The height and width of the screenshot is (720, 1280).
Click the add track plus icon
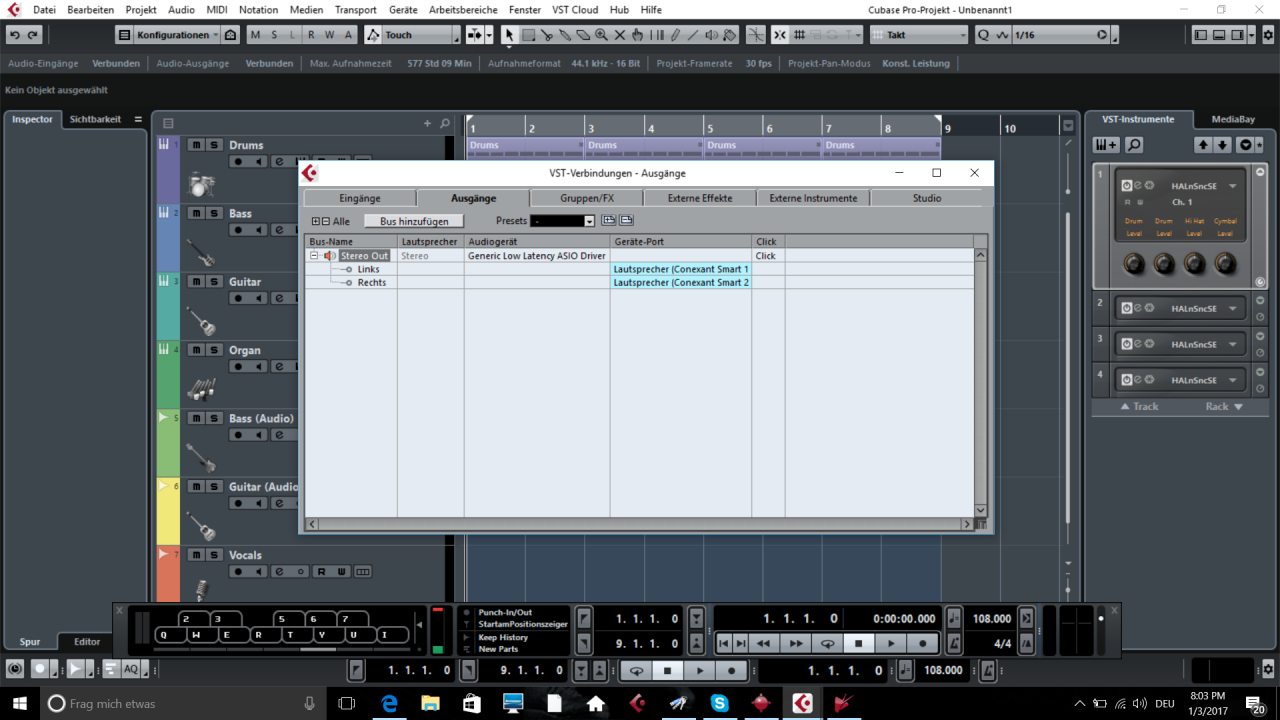[428, 124]
